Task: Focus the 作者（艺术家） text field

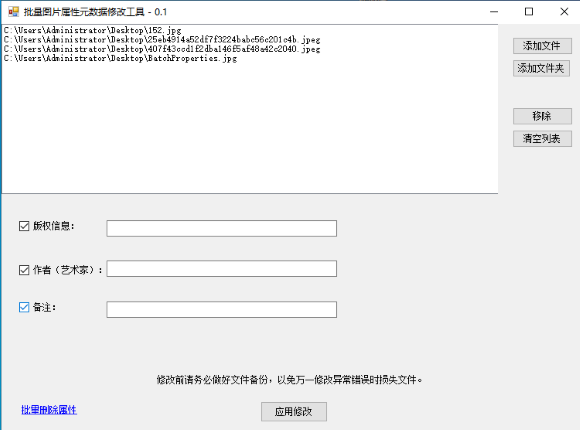Action: coord(222,269)
